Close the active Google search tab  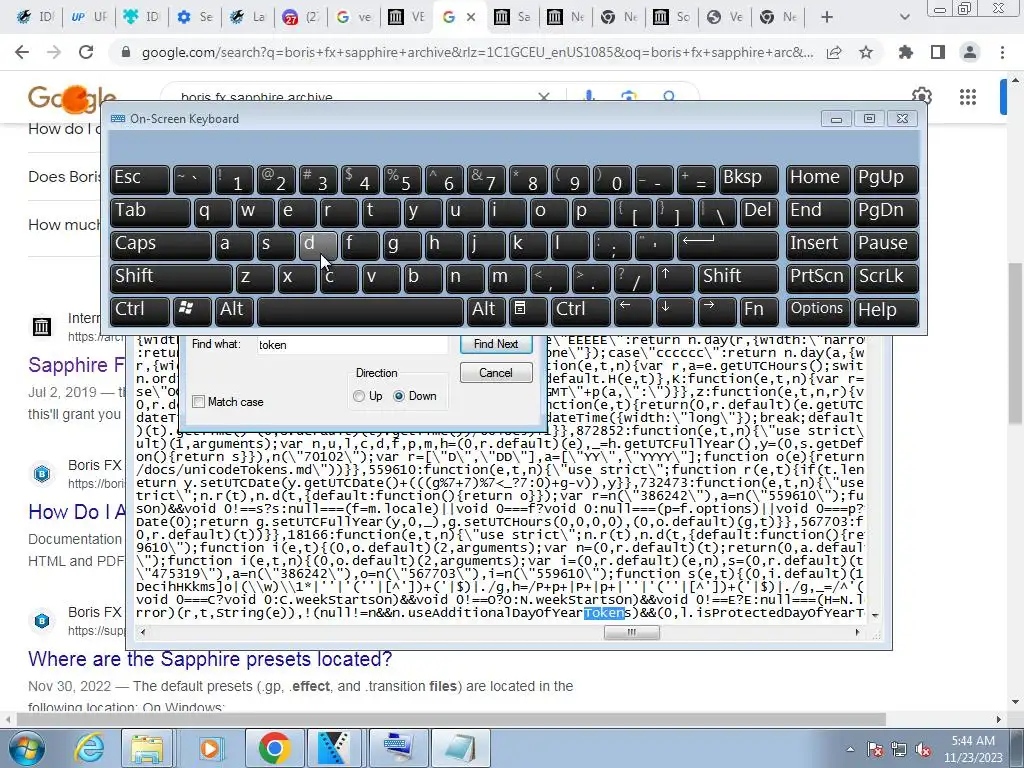(x=471, y=17)
